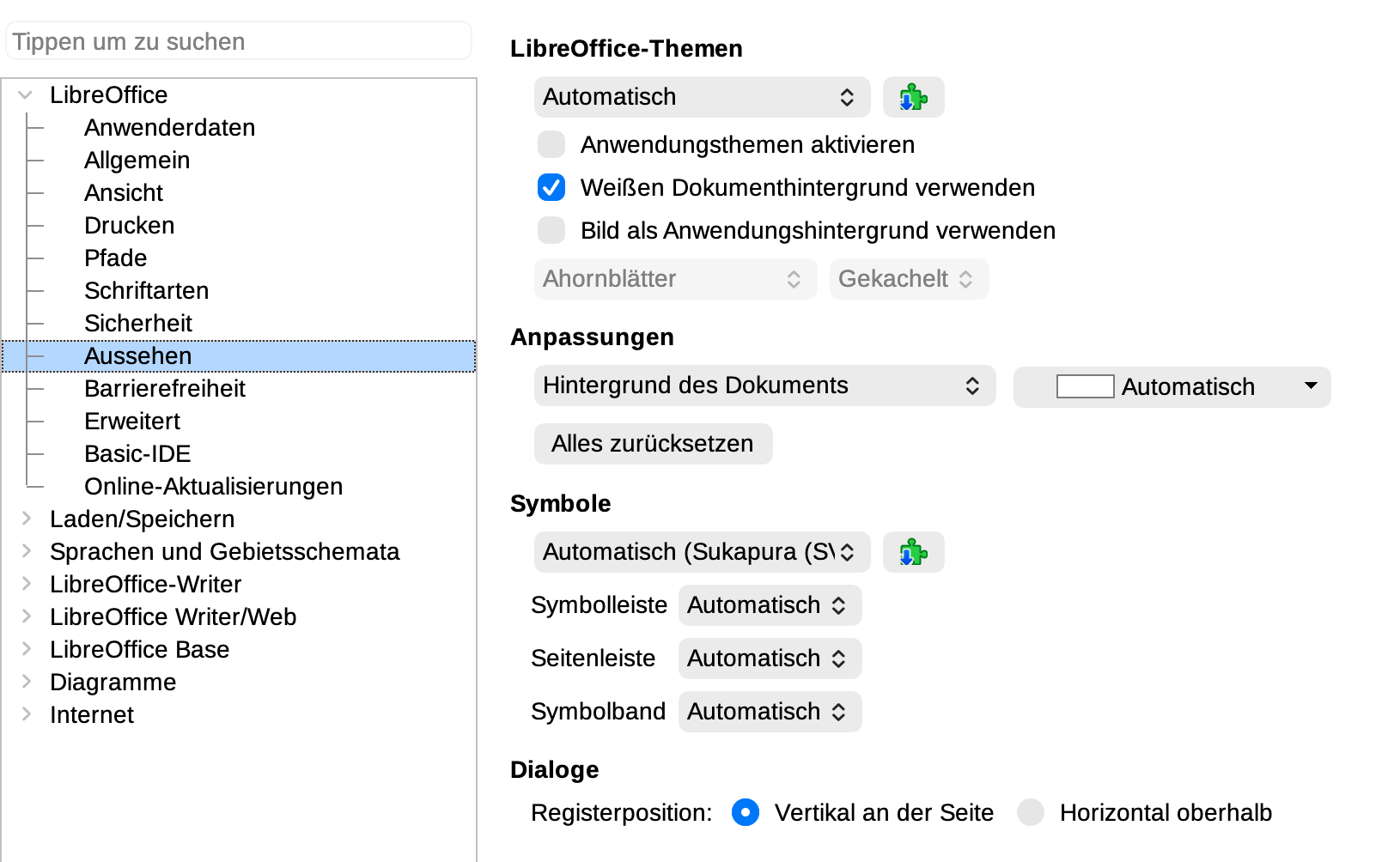Open Hintergrund des Dokuments dropdown
Viewport: 1400px width, 862px height.
764,385
